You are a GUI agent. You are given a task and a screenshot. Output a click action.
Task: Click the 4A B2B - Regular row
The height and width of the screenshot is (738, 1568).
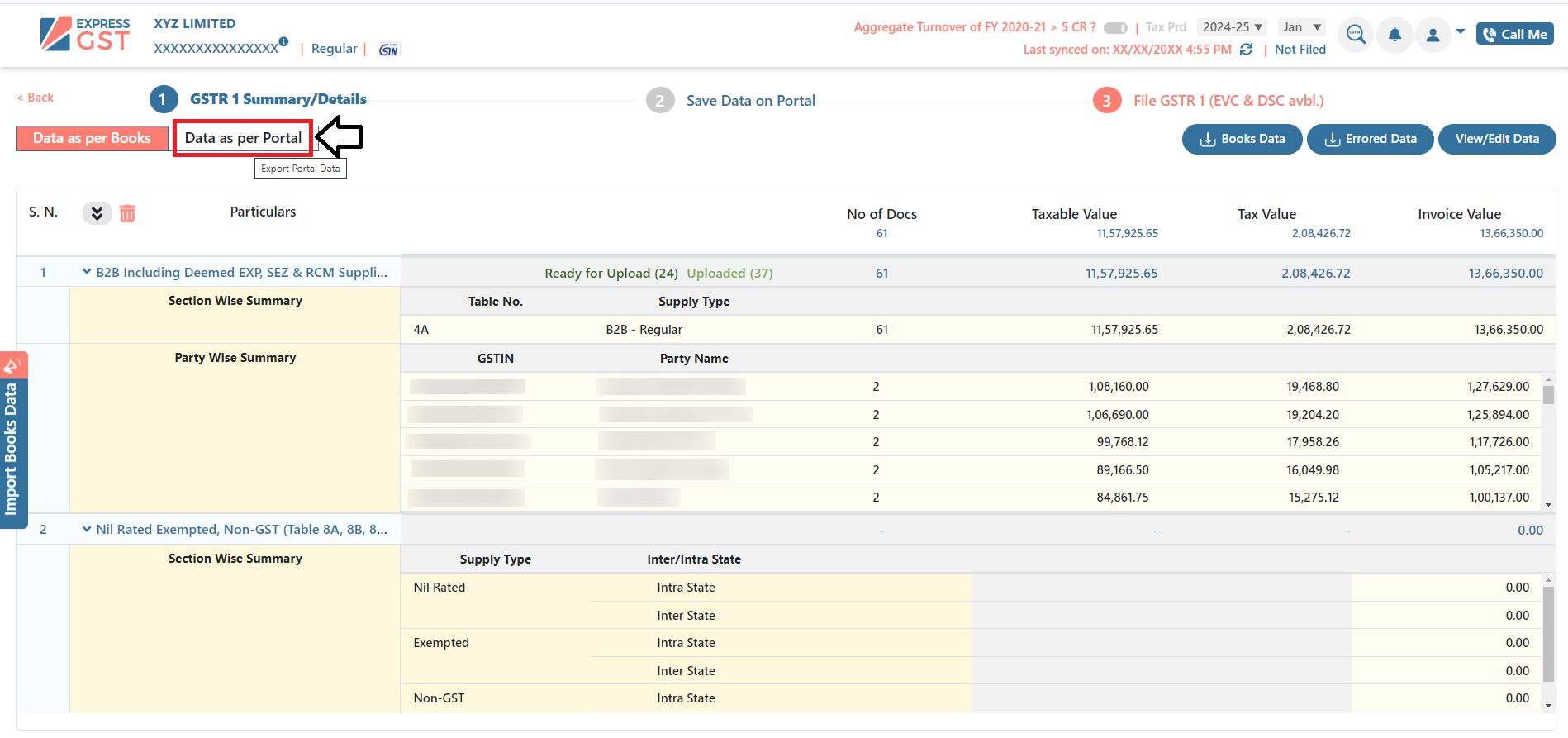pos(977,330)
